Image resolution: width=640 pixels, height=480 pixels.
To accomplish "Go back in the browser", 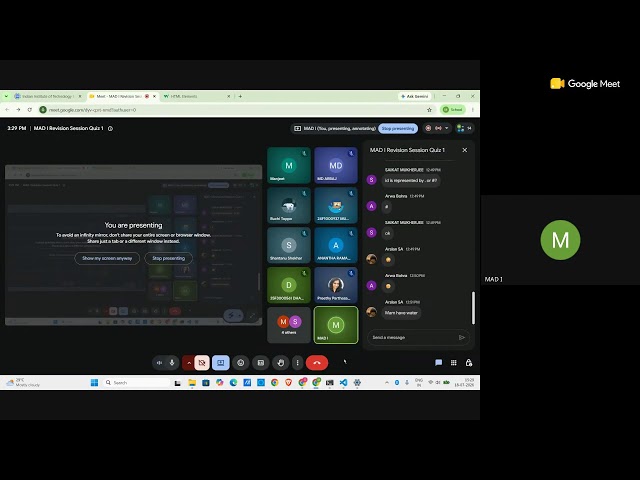I will pyautogui.click(x=7, y=109).
